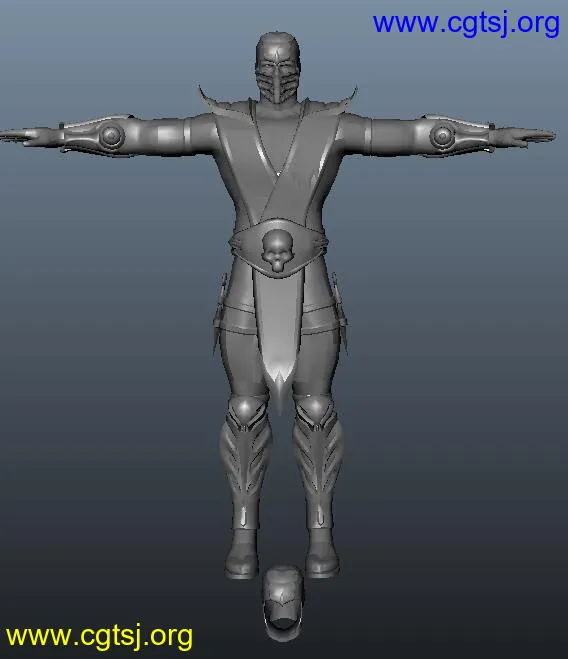Pick the character's left shoulder spike
568x659 pixels.
[x=346, y=100]
